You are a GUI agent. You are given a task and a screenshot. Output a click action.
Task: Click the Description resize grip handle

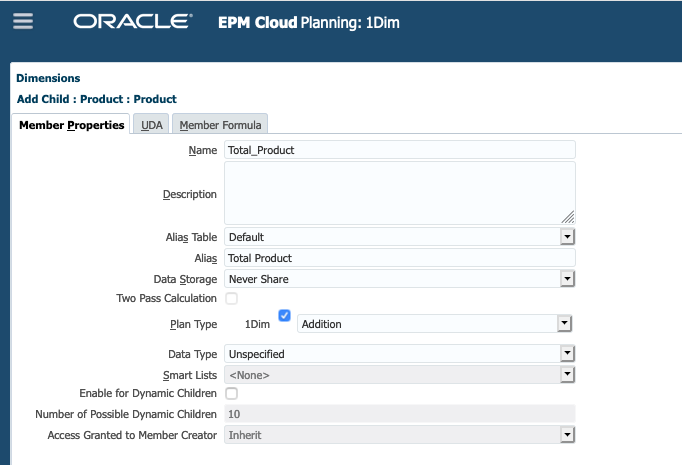click(568, 217)
